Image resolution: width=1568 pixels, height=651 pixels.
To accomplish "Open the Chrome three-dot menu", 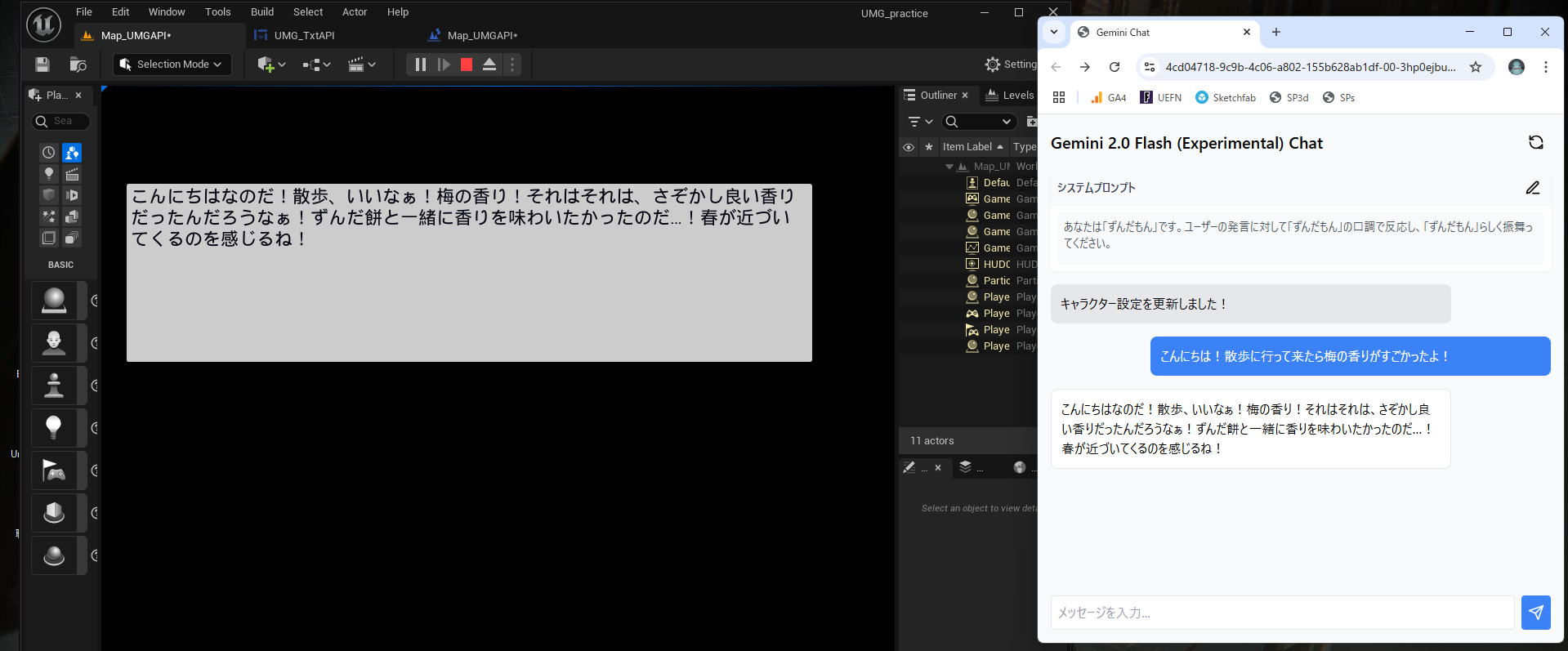I will point(1546,67).
